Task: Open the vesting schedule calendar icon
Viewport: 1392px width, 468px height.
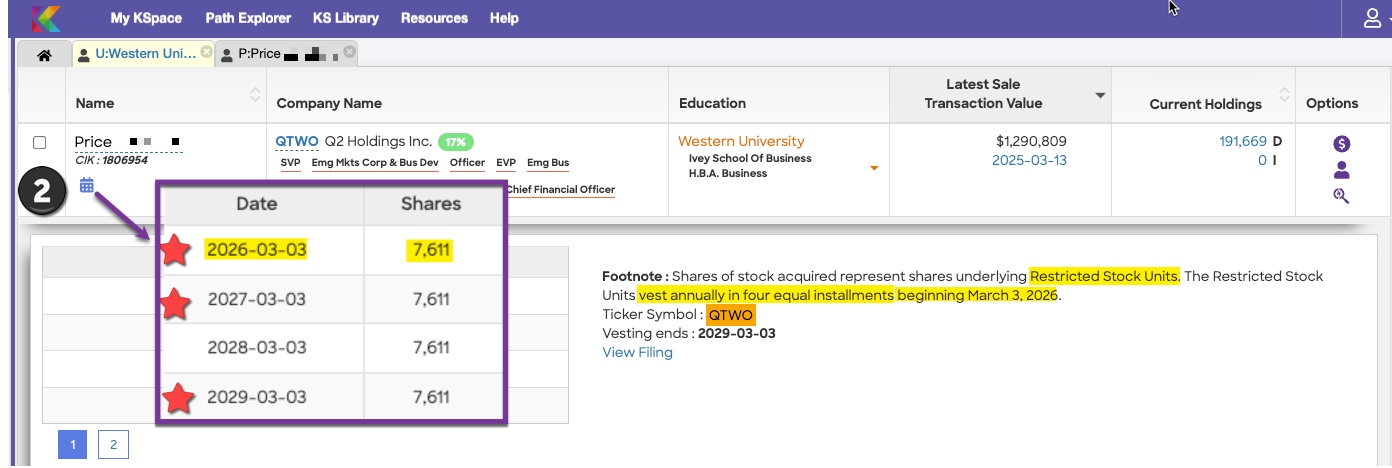Action: pyautogui.click(x=87, y=185)
